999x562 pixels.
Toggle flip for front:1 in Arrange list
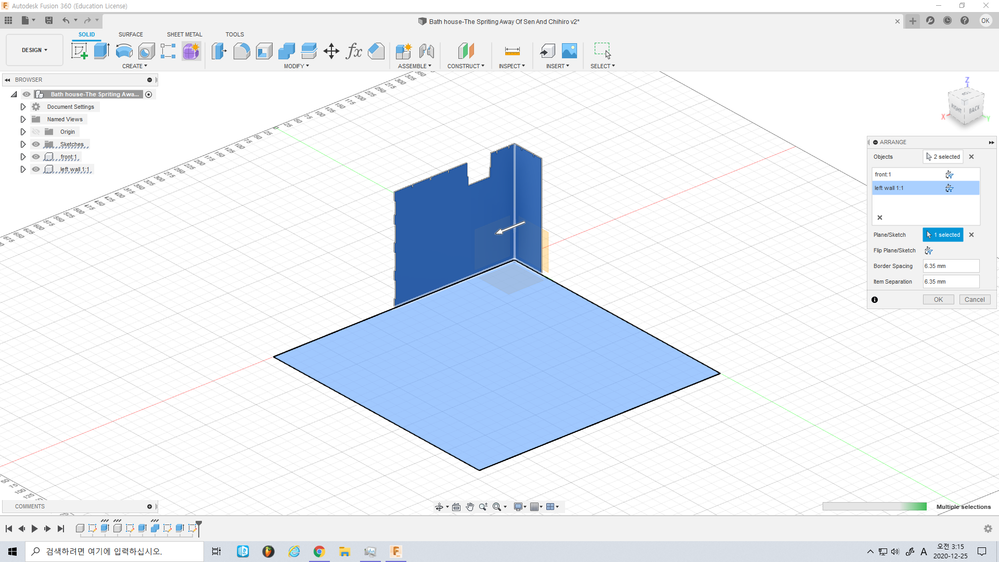[949, 175]
